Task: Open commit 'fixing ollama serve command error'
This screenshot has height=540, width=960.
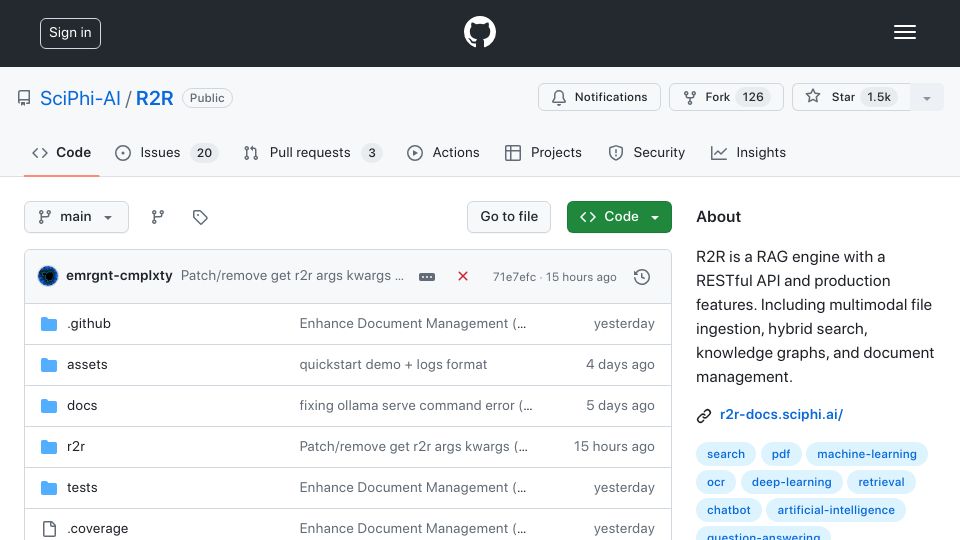Action: pyautogui.click(x=416, y=405)
